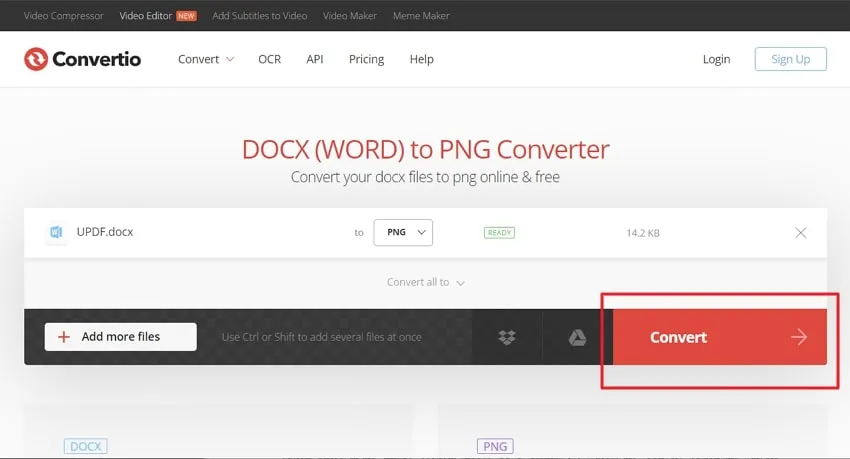This screenshot has width=850, height=459.
Task: Expand the Convert navigation menu
Action: [206, 59]
